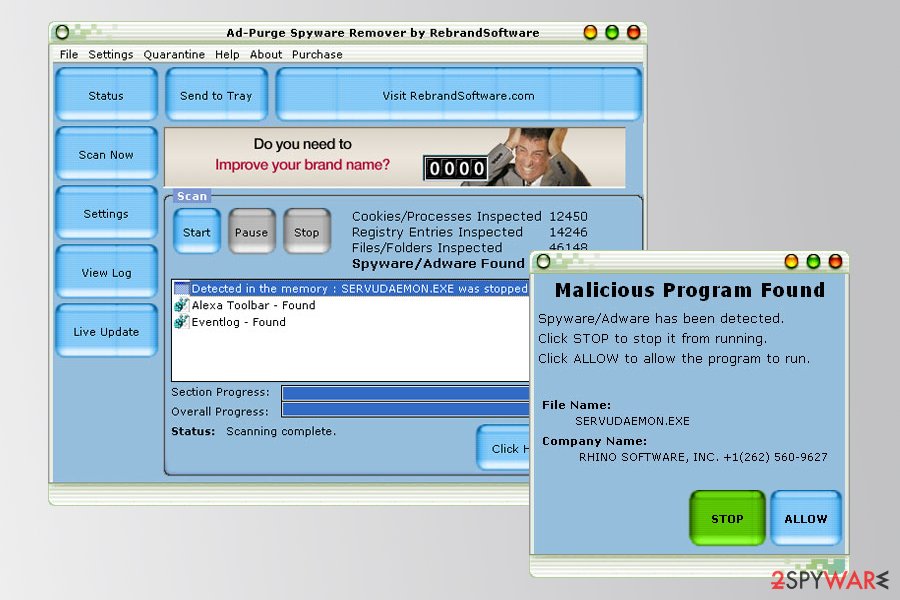Open the Settings sidebar button
Screen dimensions: 900x600
pos(106,213)
